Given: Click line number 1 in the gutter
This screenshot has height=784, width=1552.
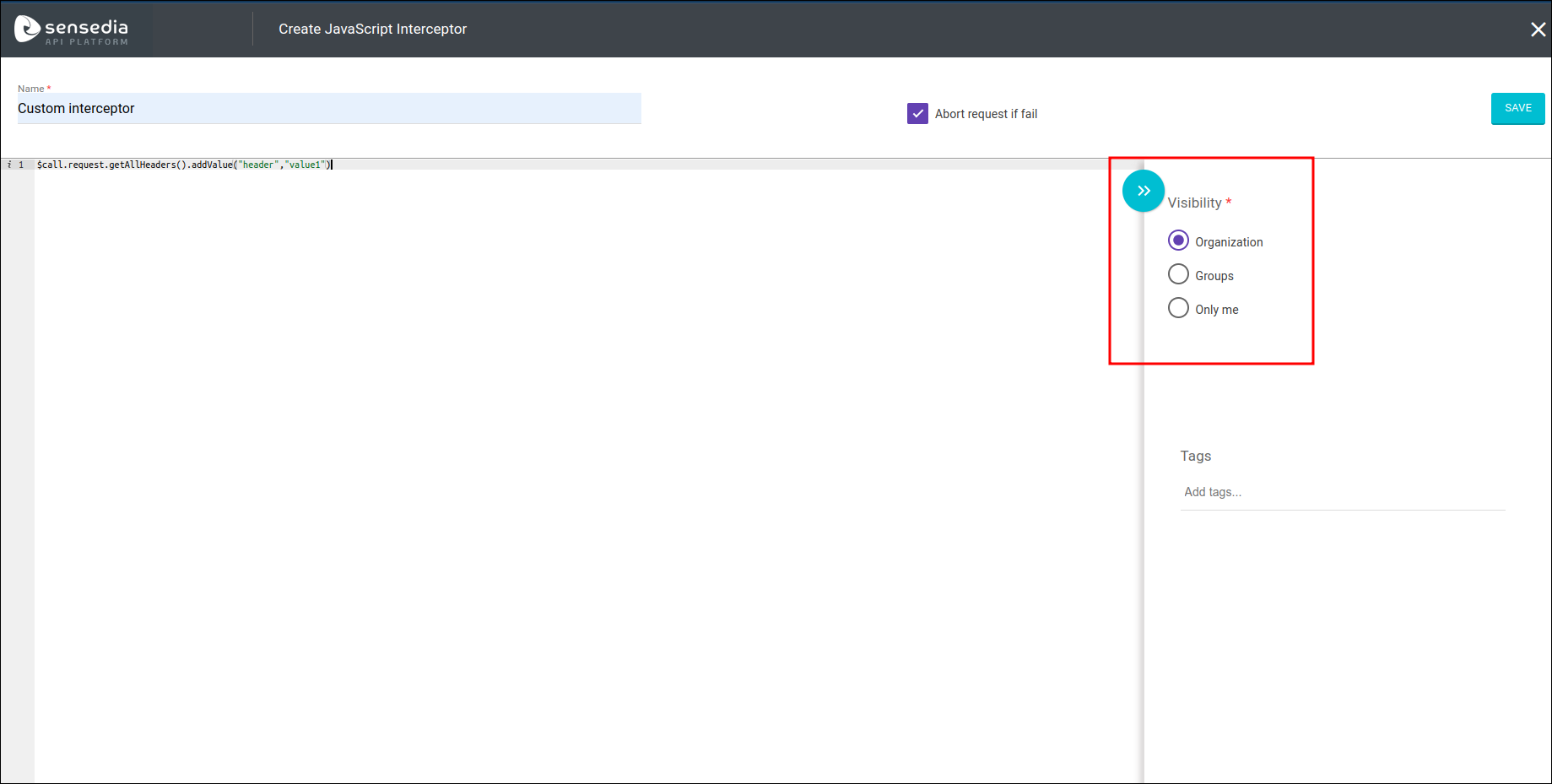Looking at the screenshot, I should pos(21,165).
